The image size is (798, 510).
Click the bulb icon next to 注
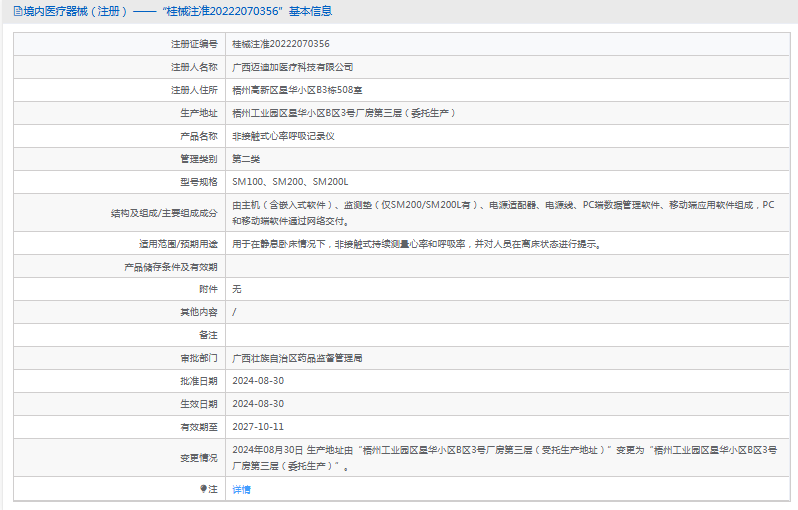(204, 489)
